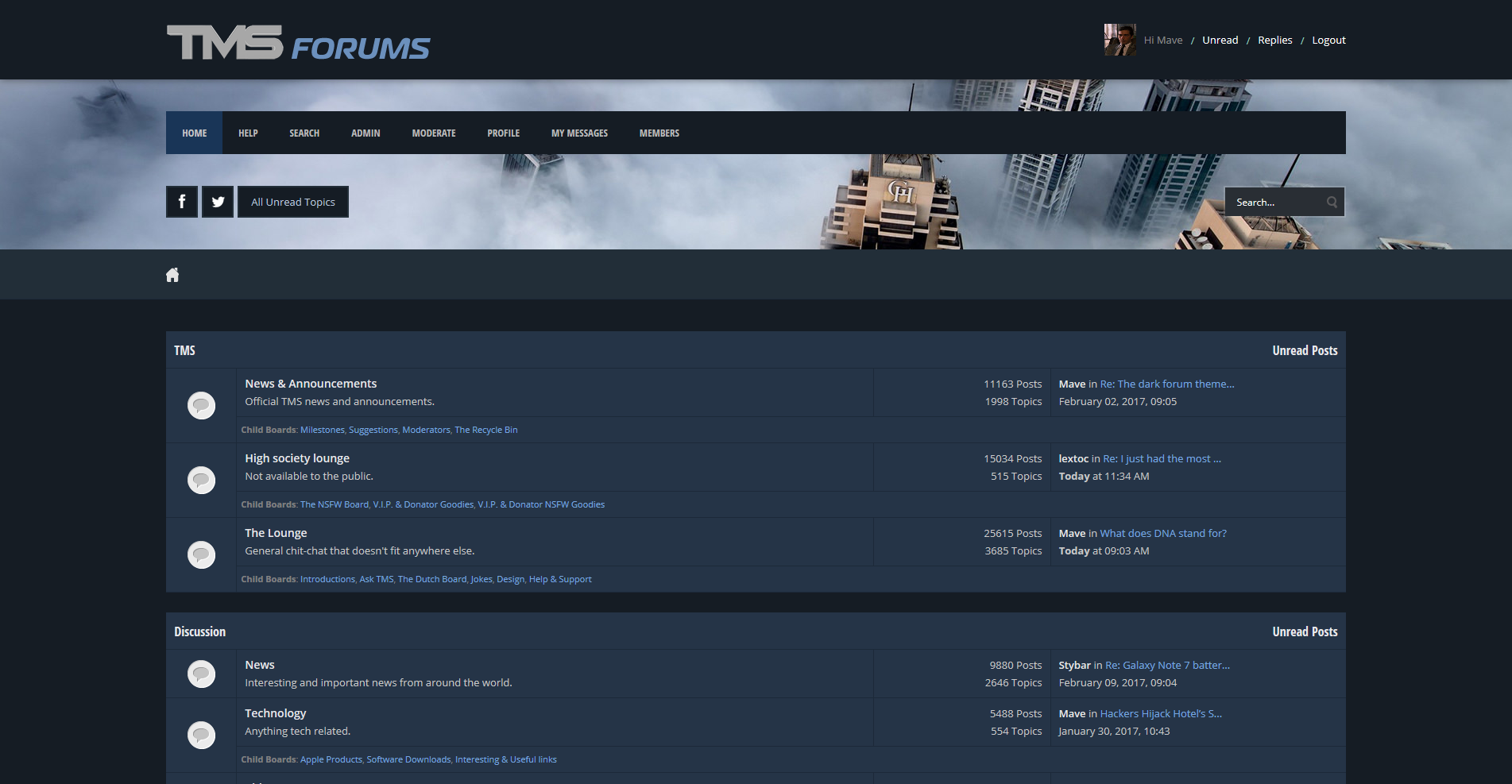Open Stybar's user profile link
This screenshot has width=1512, height=784.
click(1074, 665)
